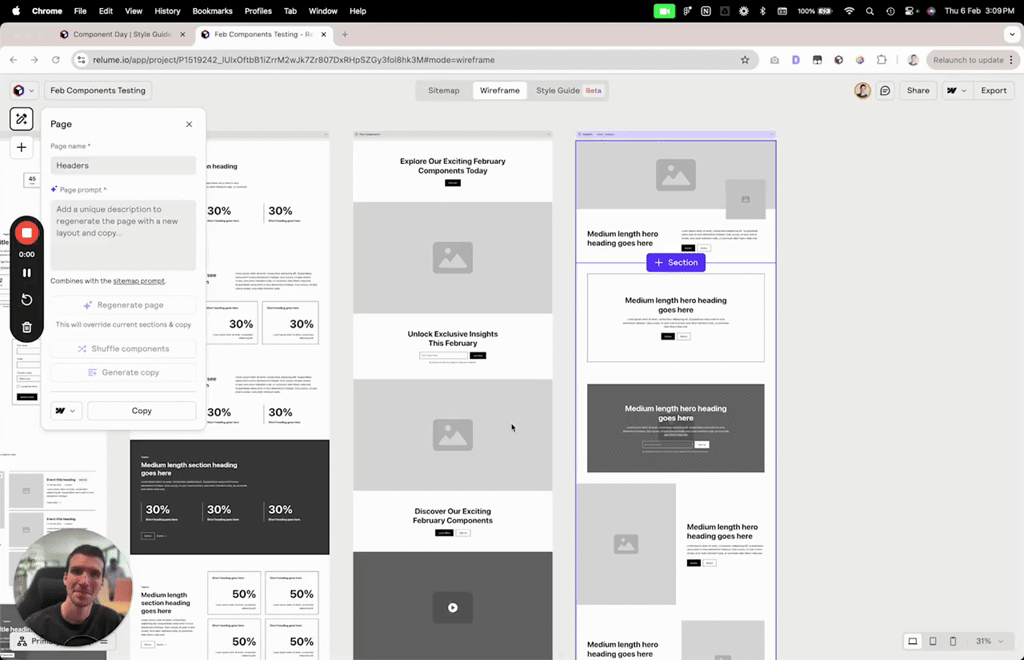Click the plus icon to add a page
Viewport: 1024px width, 660px height.
coord(21,147)
